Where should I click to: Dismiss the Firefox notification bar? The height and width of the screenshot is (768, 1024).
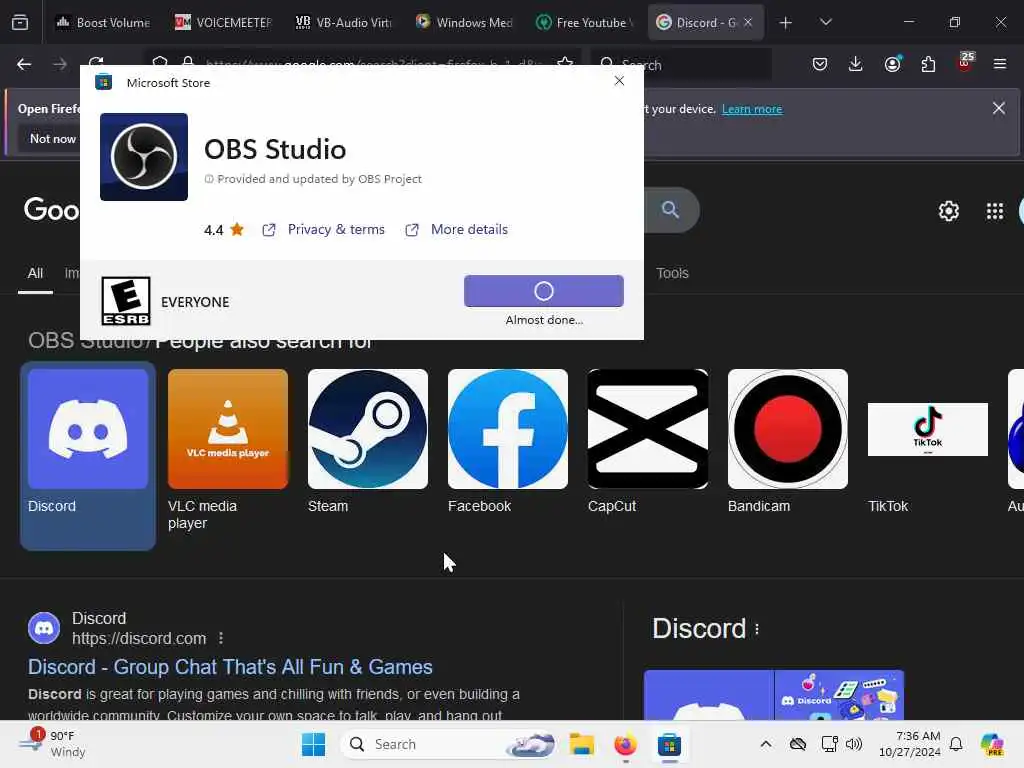click(x=999, y=108)
